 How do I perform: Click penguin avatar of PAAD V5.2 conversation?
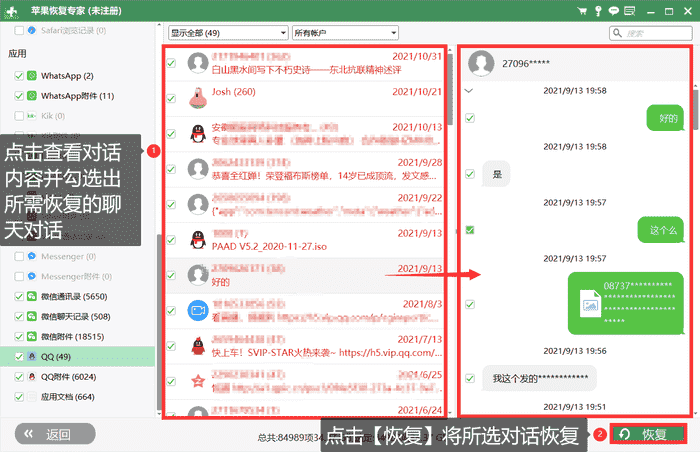coord(198,240)
